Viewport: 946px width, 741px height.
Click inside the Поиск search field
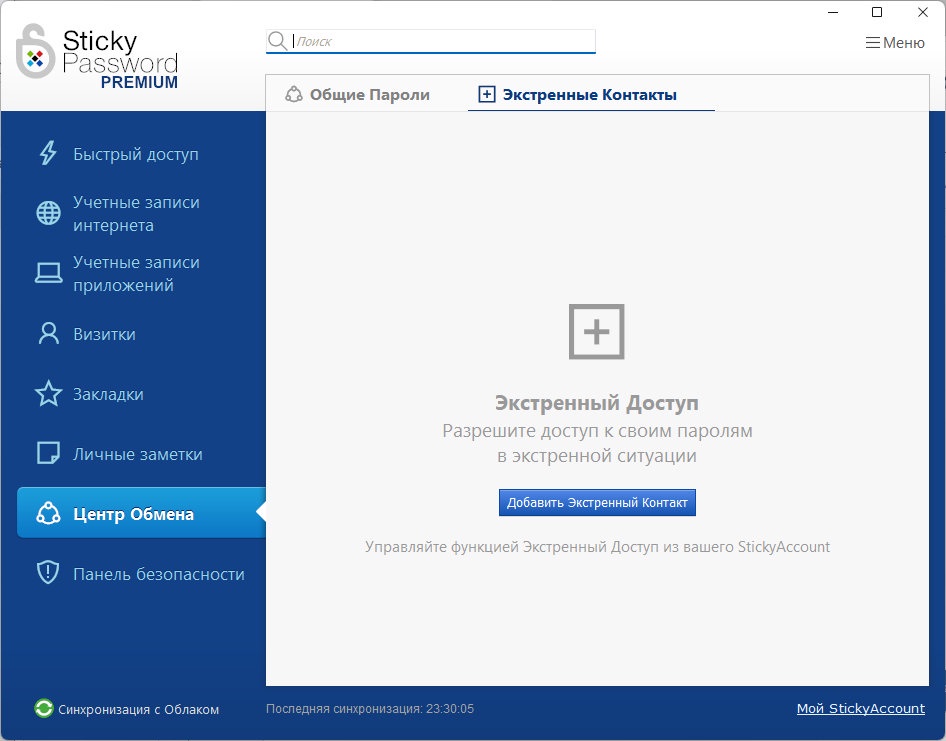[430, 41]
